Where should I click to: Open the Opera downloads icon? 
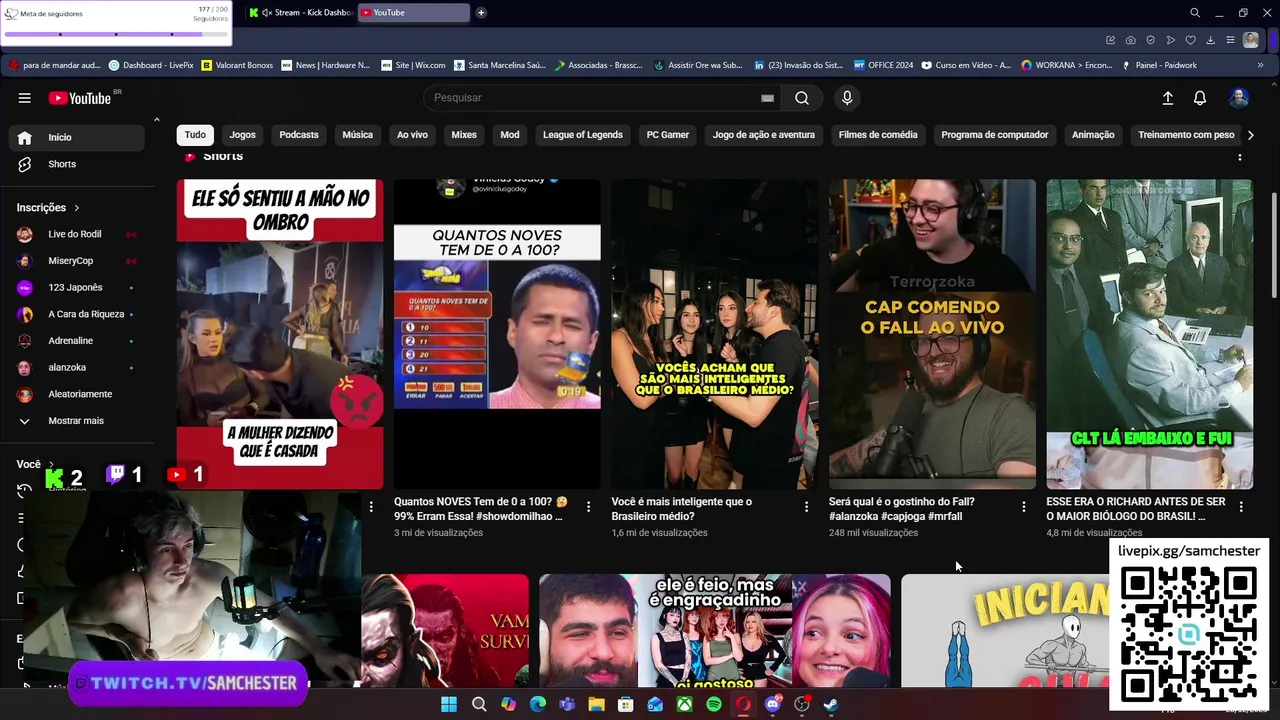point(1210,40)
